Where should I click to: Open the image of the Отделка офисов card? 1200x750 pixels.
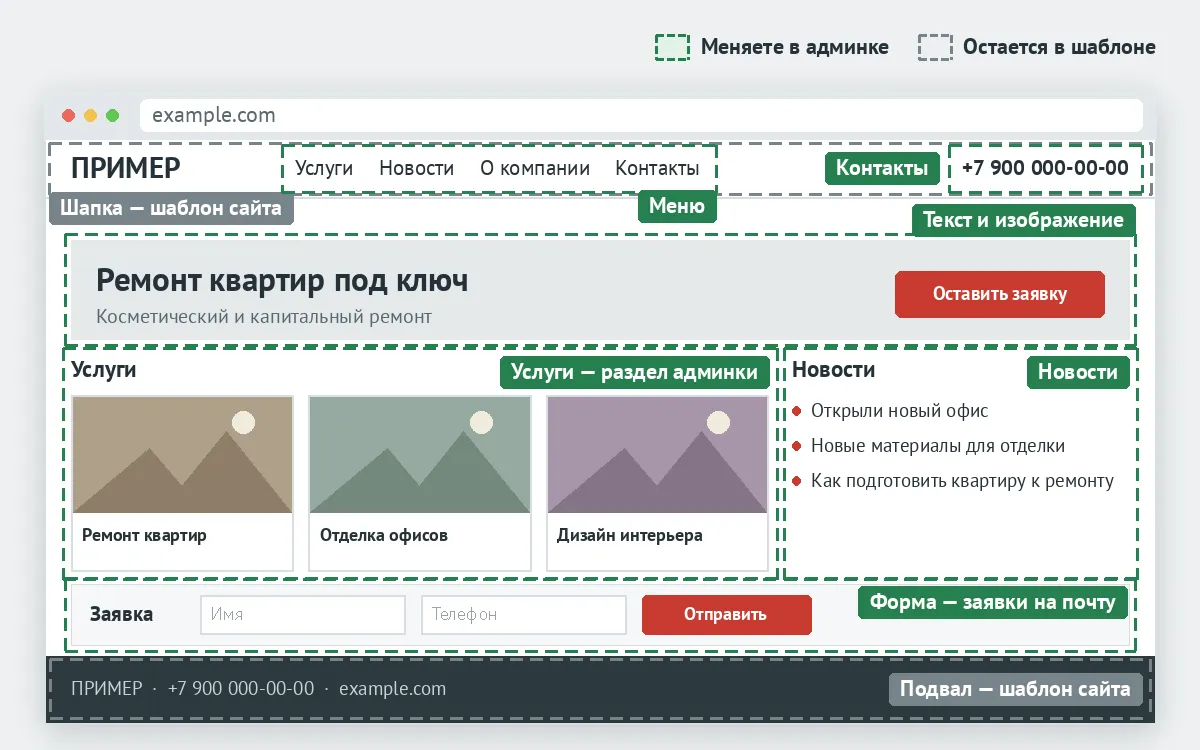pos(420,454)
